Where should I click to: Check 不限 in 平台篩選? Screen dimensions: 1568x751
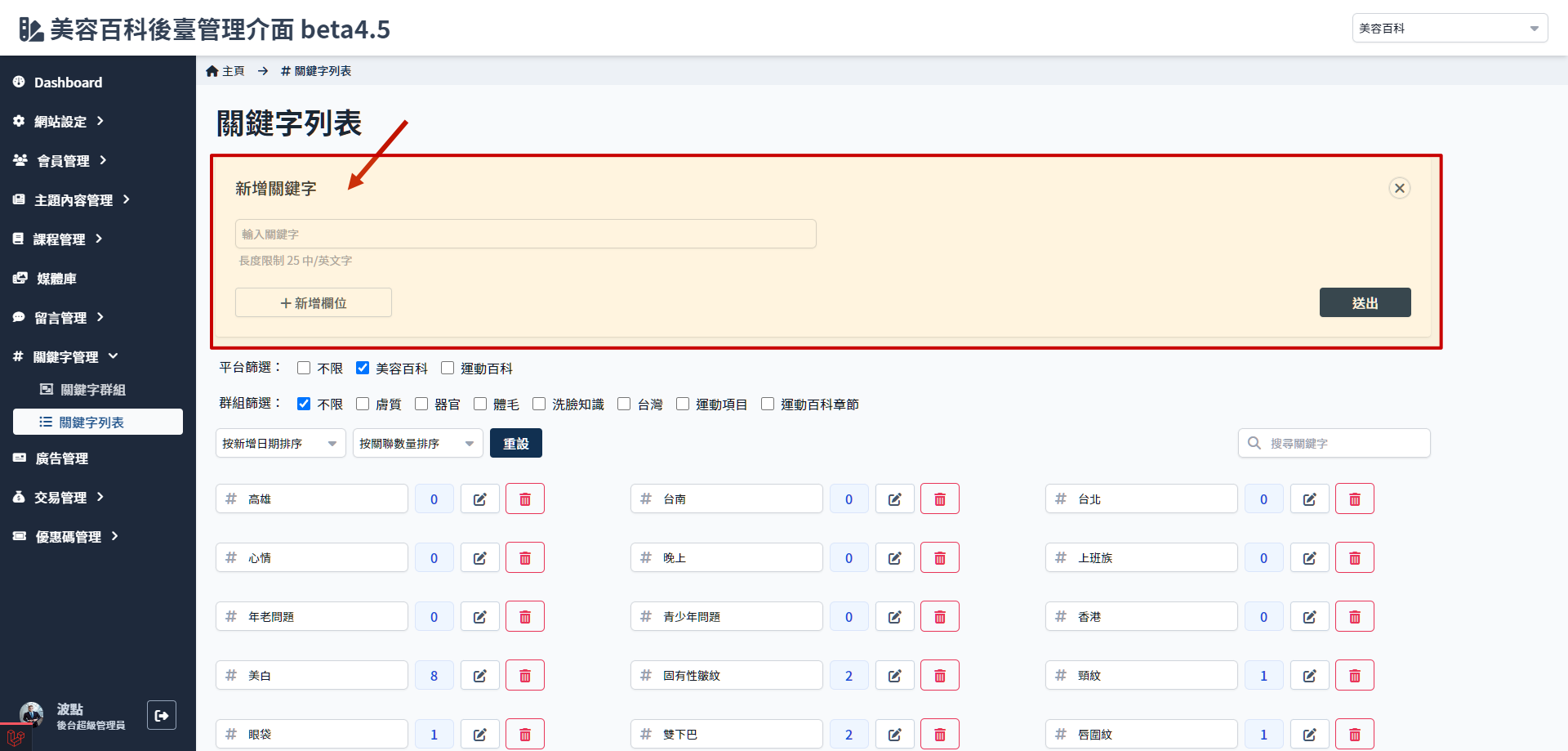pos(304,368)
